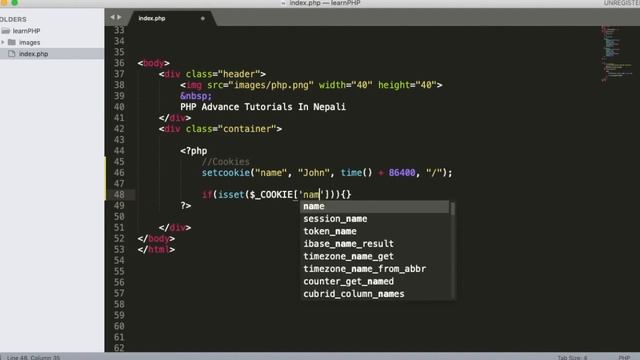Viewport: 640px width, 360px height.
Task: Choose 'cubrid_column_names' autocomplete suggestion
Action: (375, 294)
